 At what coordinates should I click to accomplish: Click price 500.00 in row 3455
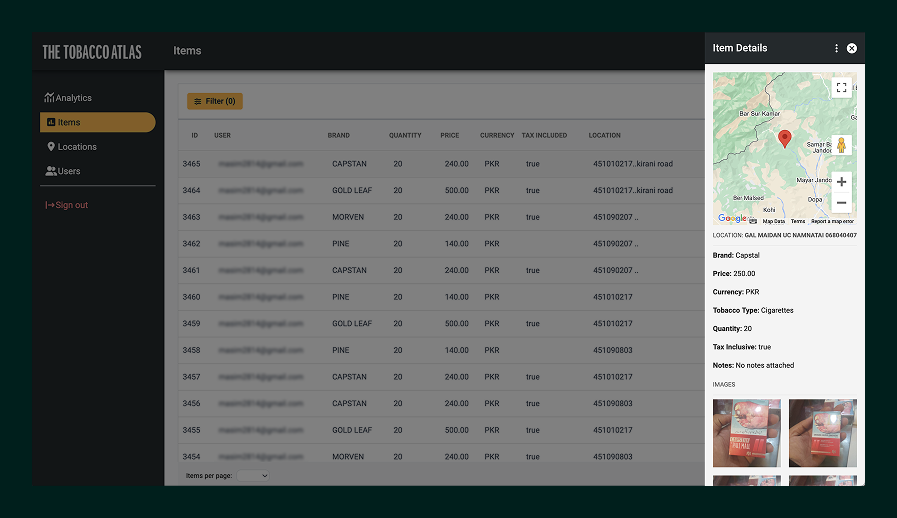click(457, 430)
